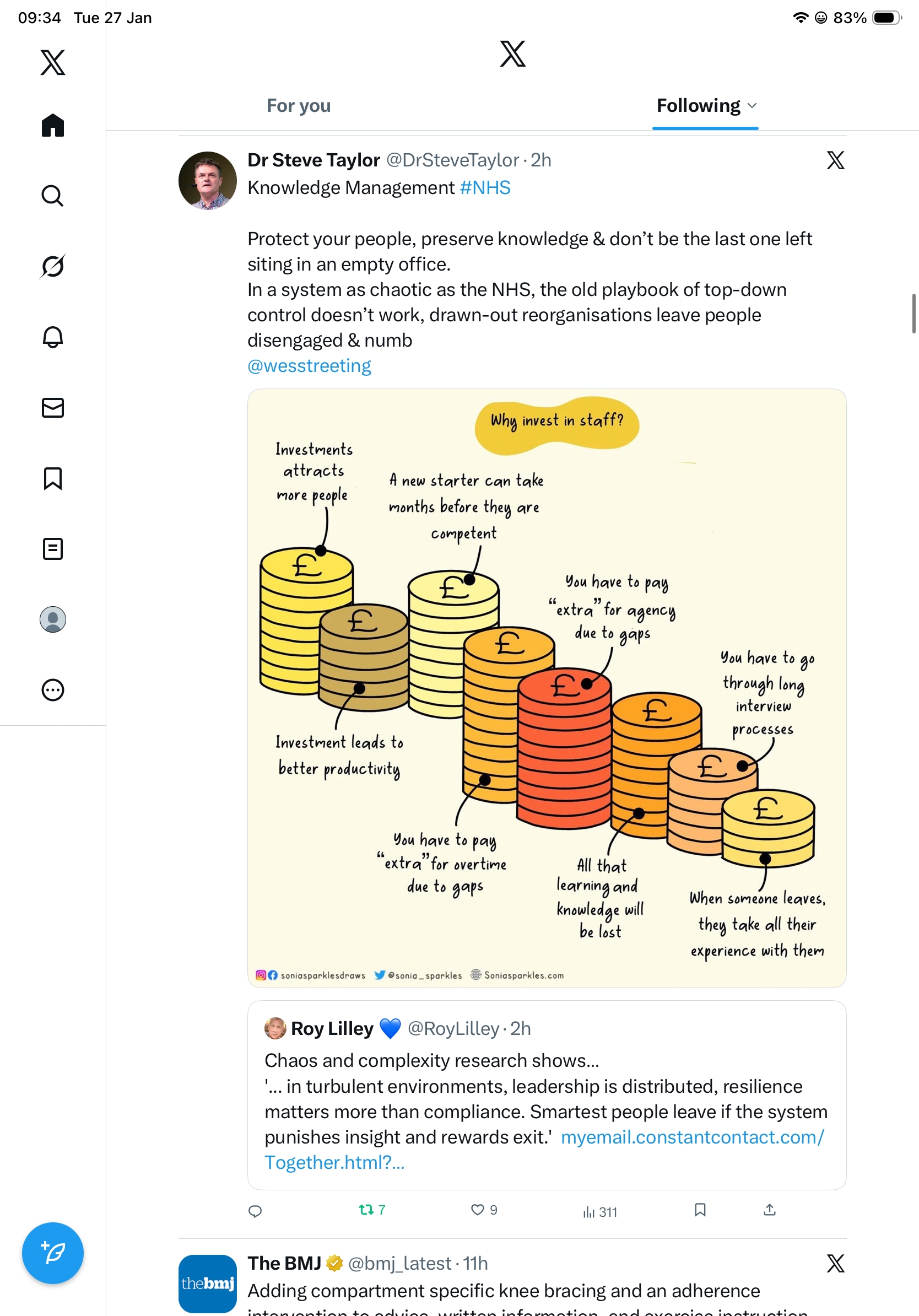
Task: Compose a new post
Action: pyautogui.click(x=53, y=1253)
